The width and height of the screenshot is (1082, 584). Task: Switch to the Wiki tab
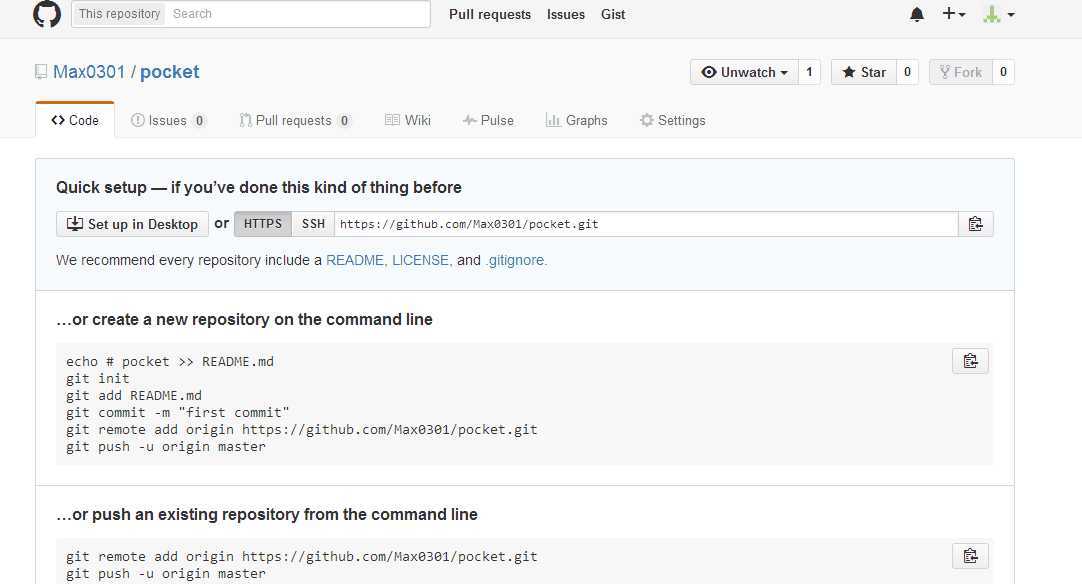point(408,120)
